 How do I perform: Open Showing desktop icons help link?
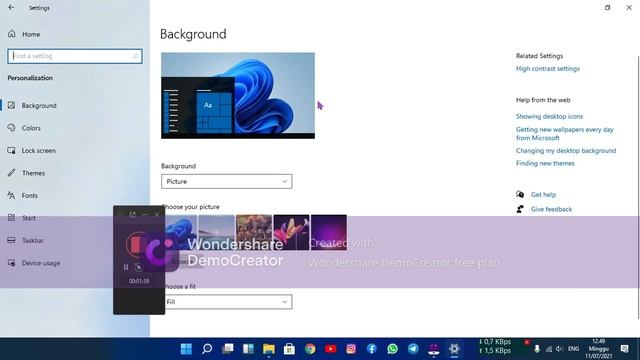point(549,116)
